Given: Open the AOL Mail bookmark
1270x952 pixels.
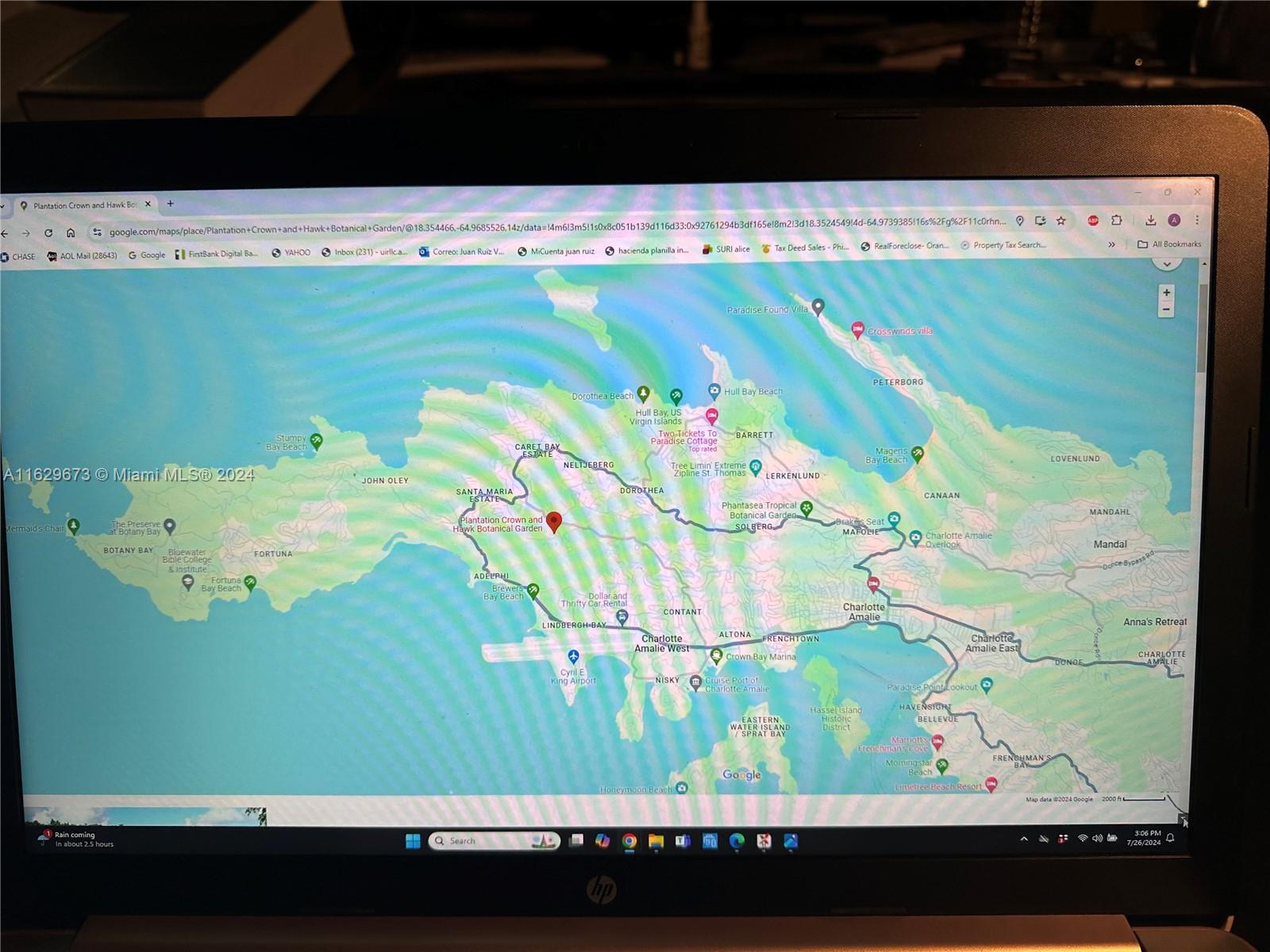Looking at the screenshot, I should point(83,255).
